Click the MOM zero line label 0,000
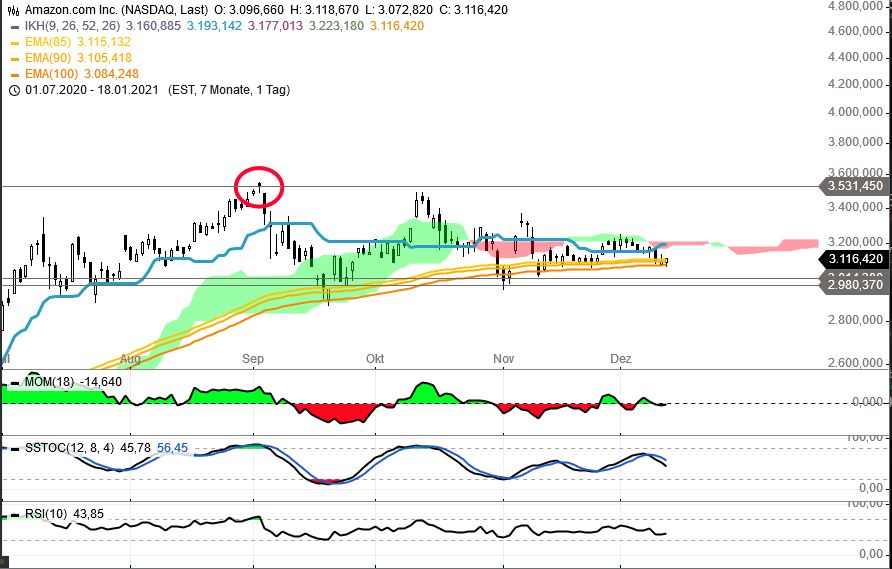 coord(867,402)
